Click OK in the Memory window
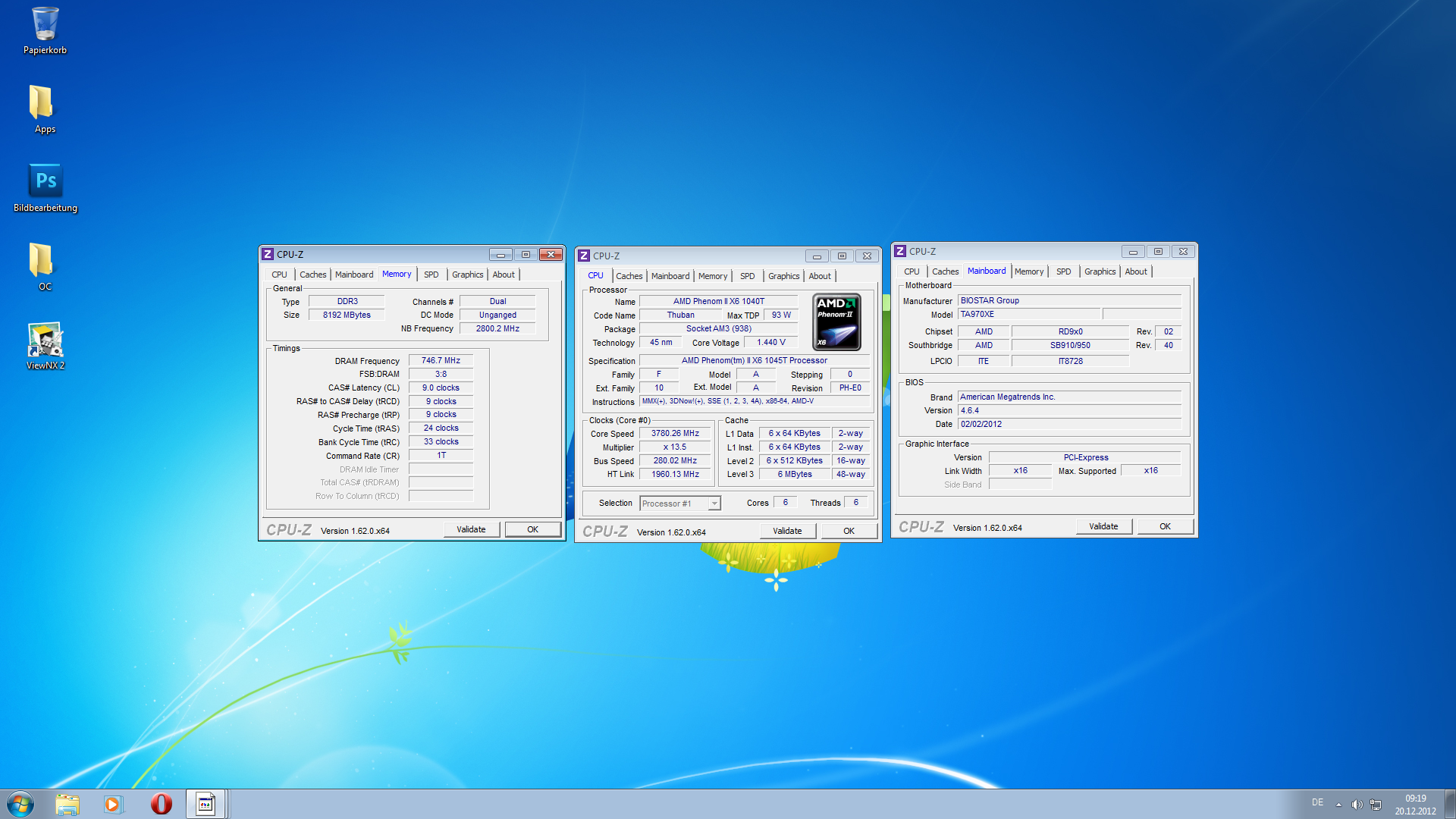 coord(532,529)
